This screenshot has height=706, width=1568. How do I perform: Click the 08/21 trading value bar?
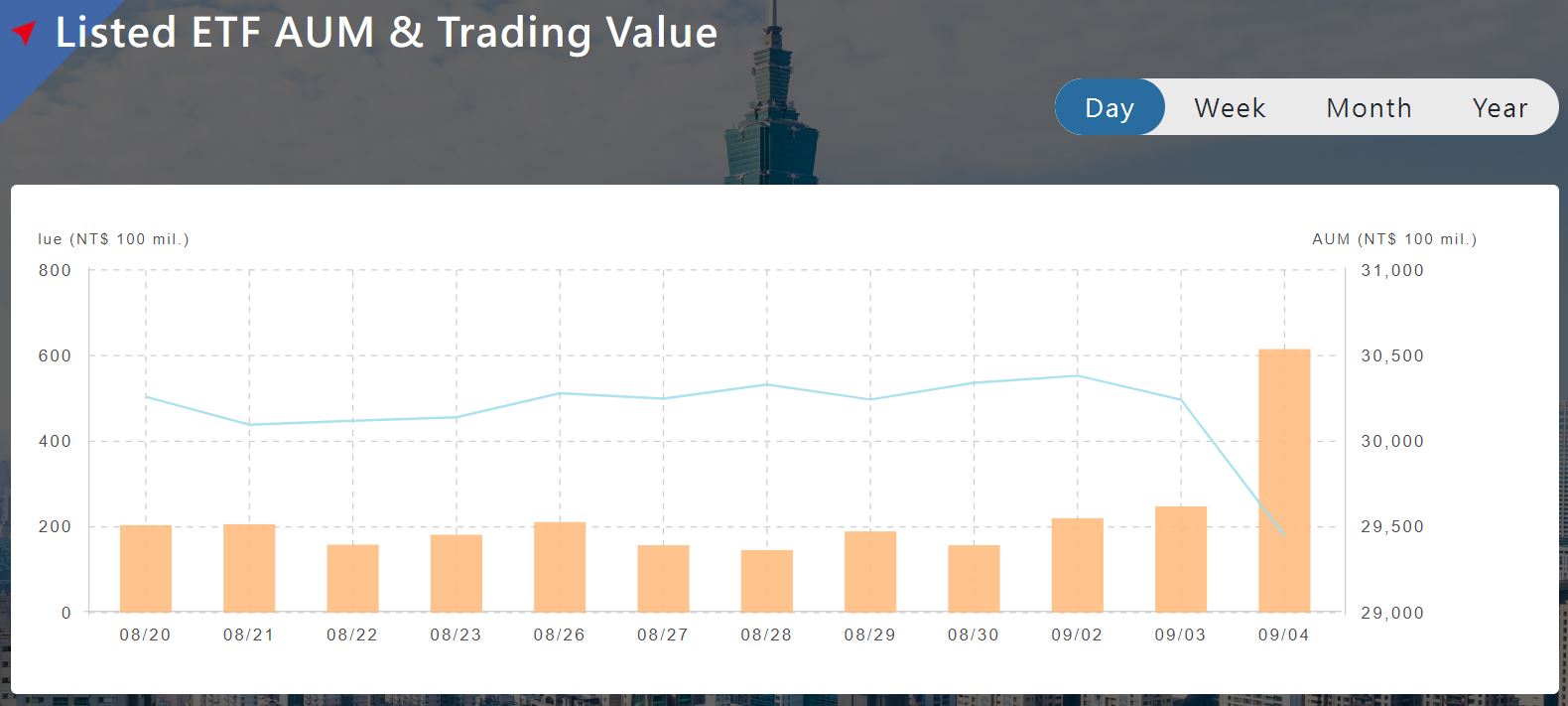[x=249, y=568]
